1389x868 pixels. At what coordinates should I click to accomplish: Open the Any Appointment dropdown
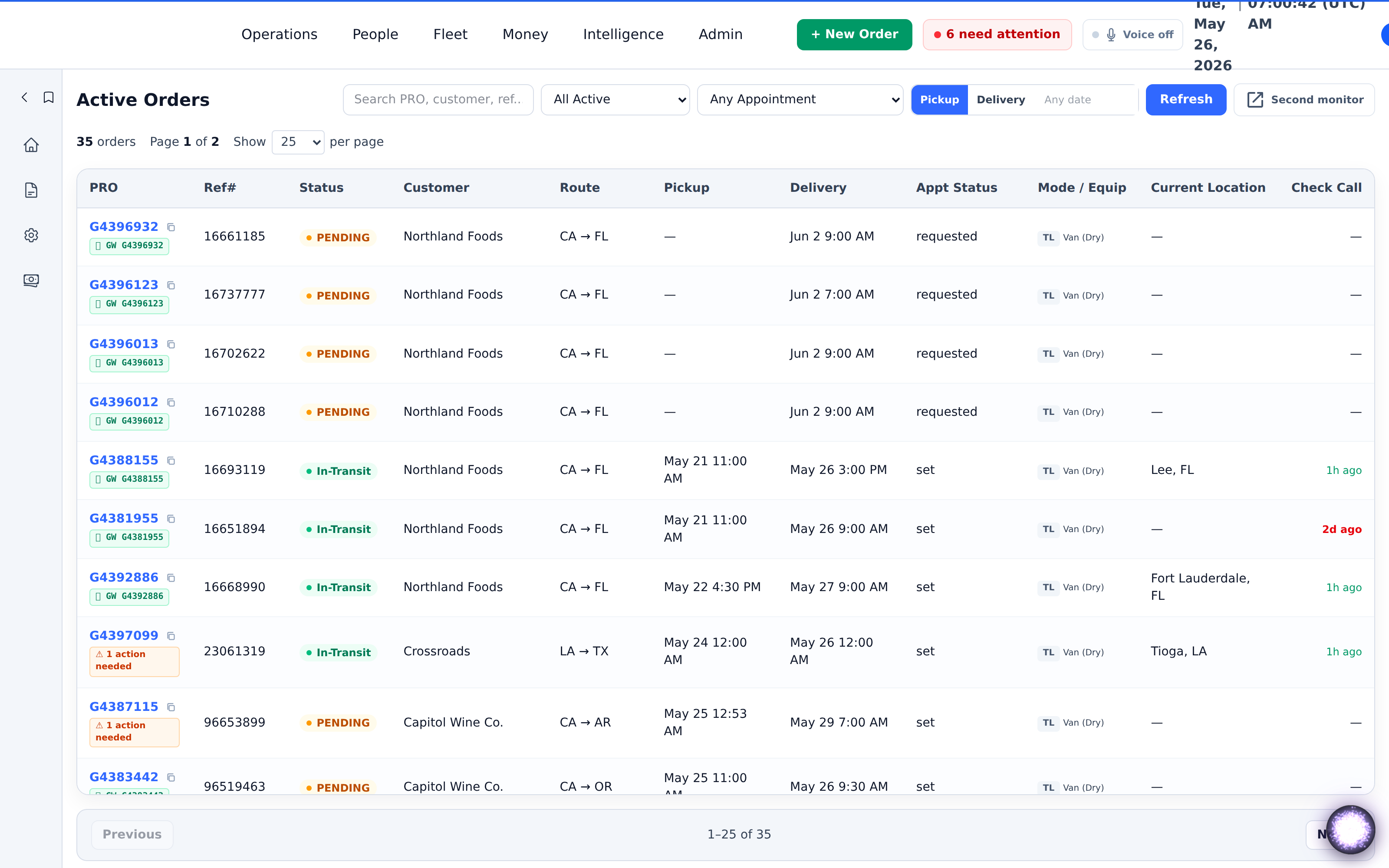point(800,99)
